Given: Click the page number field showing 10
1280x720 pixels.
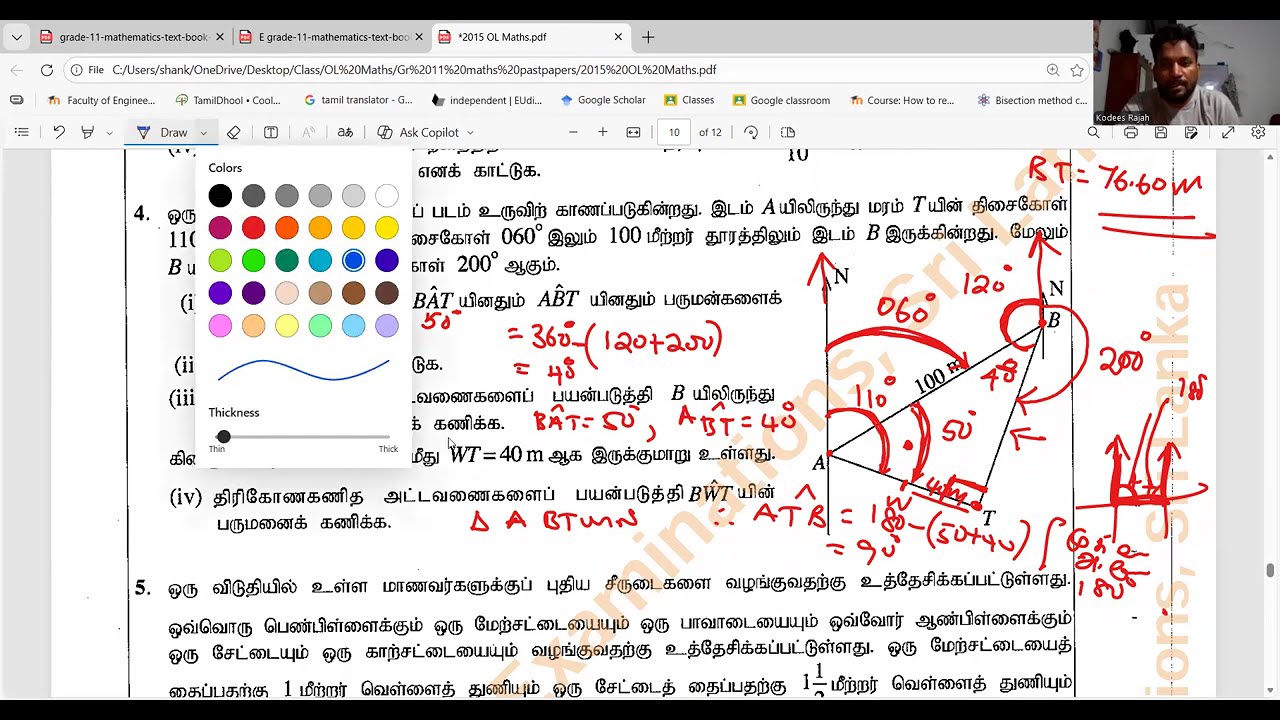Looking at the screenshot, I should click(x=674, y=132).
